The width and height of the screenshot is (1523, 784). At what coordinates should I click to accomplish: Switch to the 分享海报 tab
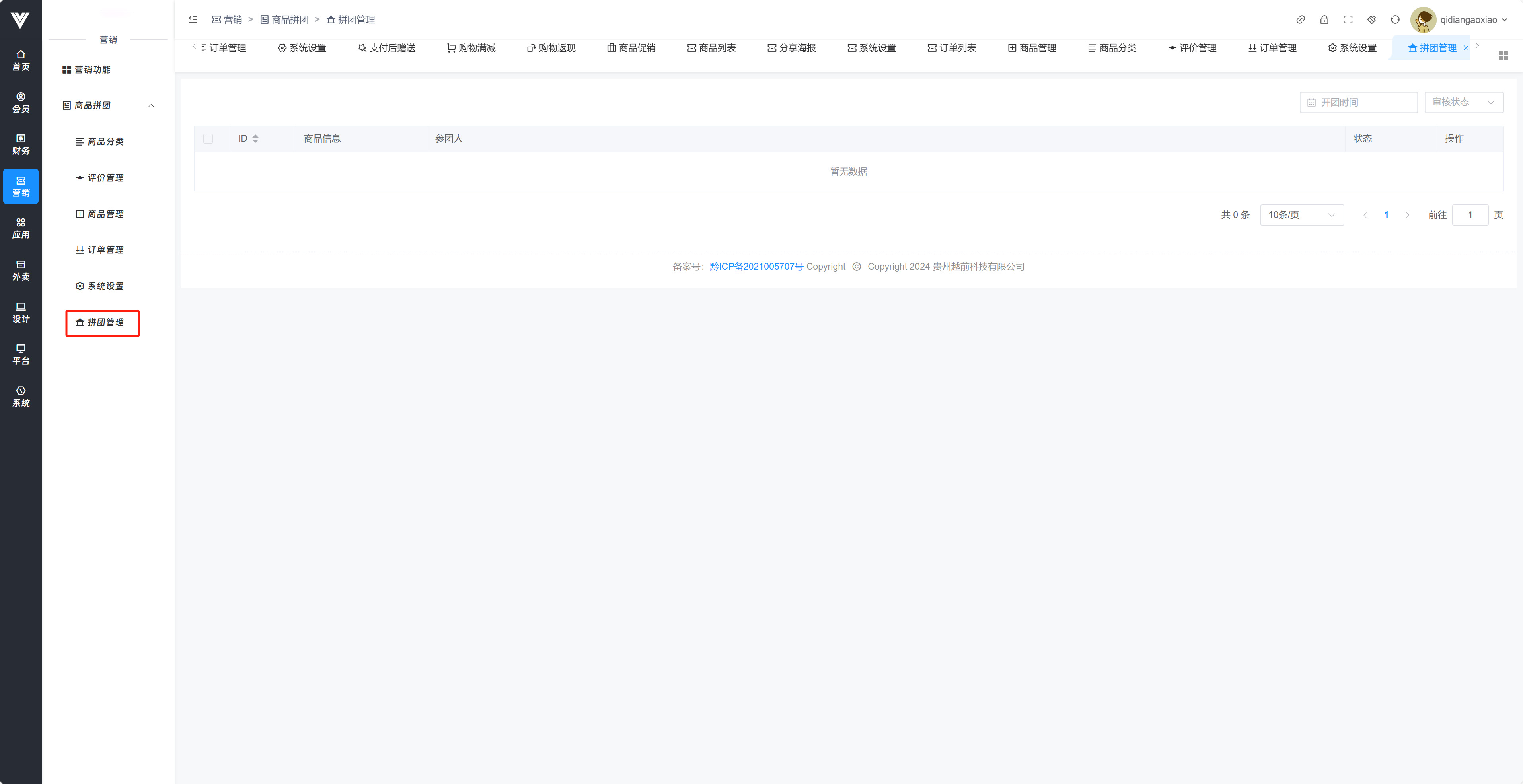coord(792,48)
